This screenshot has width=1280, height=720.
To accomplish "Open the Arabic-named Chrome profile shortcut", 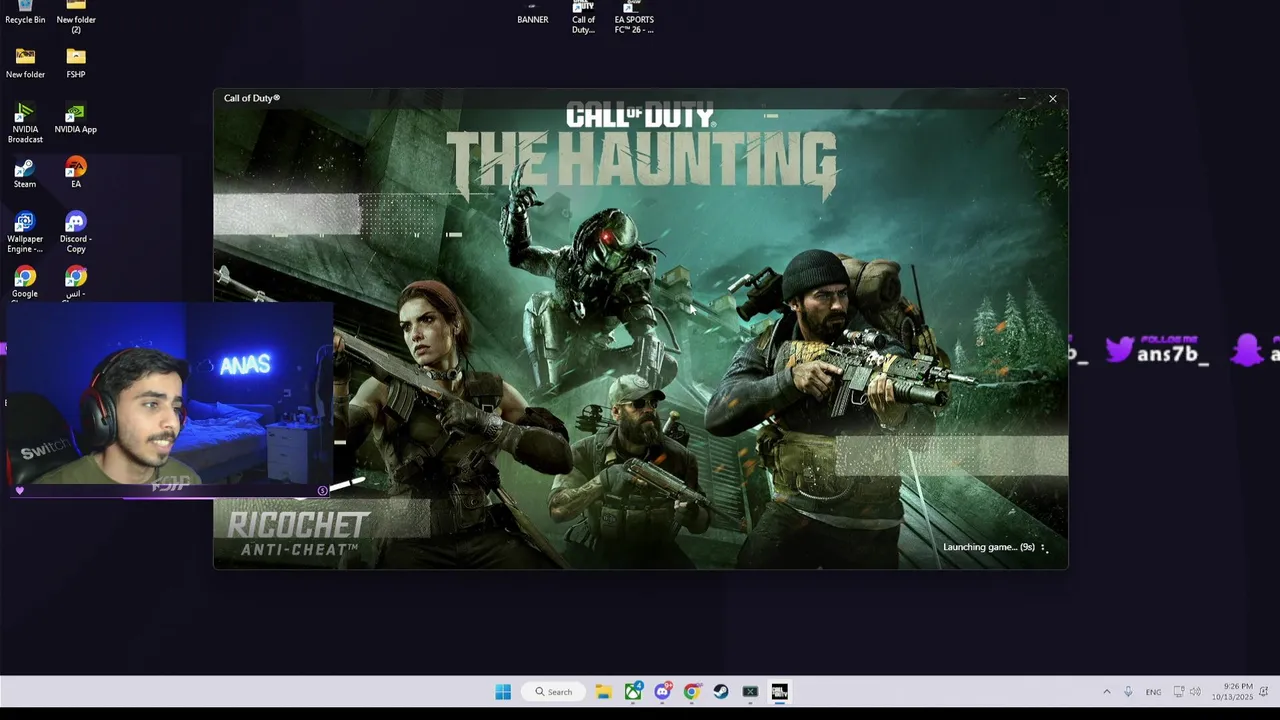I will (x=76, y=282).
